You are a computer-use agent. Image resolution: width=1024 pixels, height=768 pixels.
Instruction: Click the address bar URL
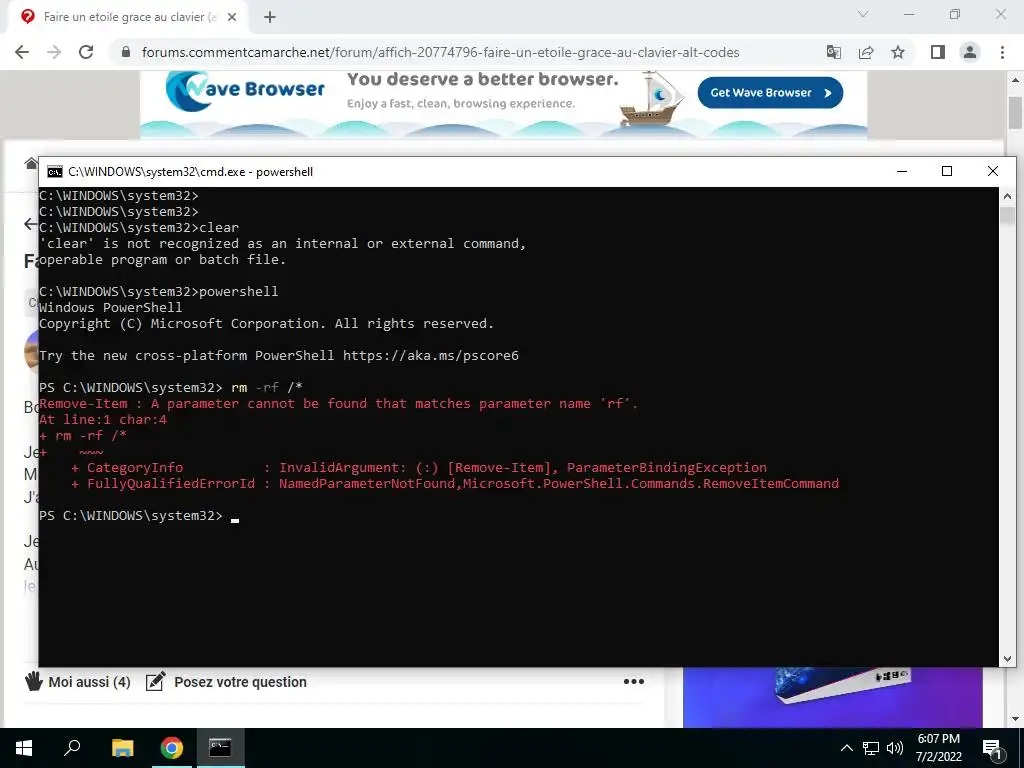tap(441, 52)
